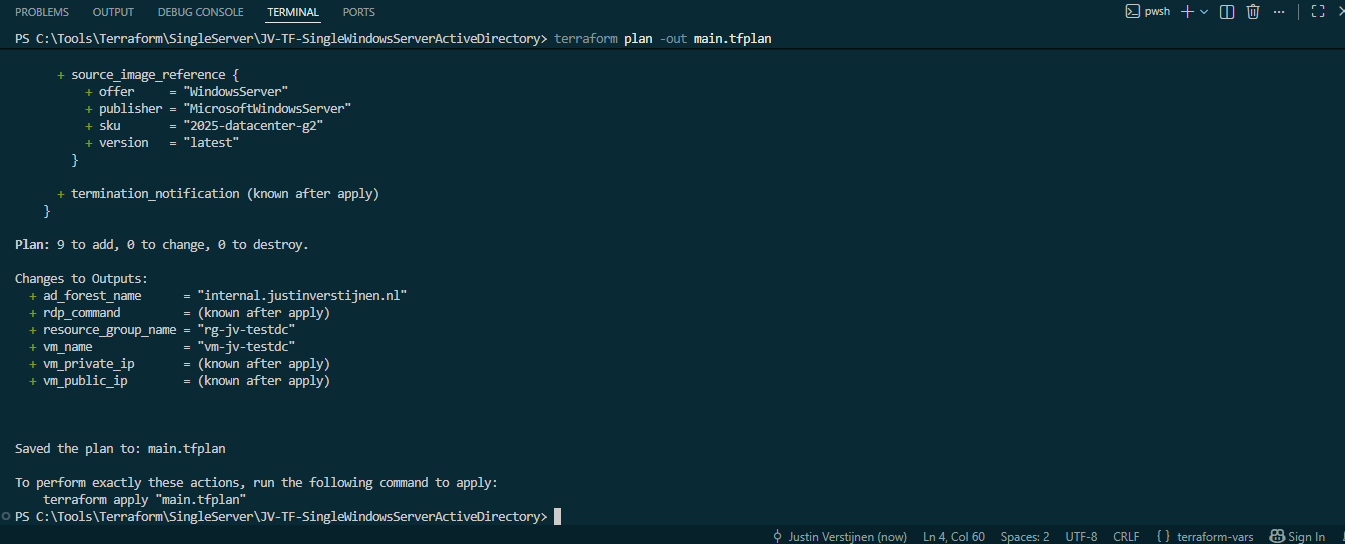
Task: Open terraform-vars language mode selector
Action: 1204,536
